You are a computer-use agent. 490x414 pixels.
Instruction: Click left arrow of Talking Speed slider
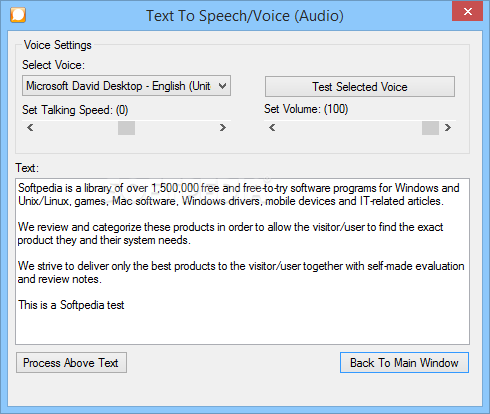[30, 128]
